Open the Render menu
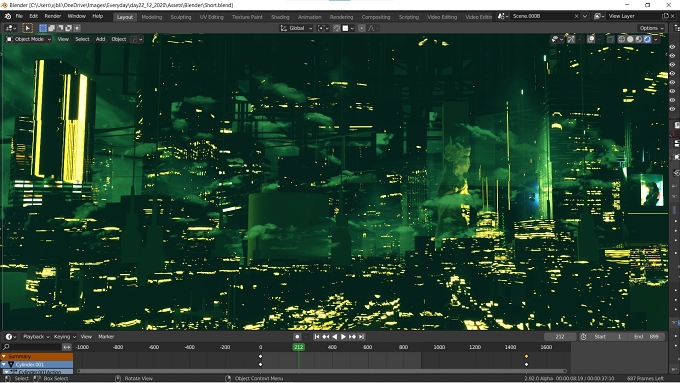This screenshot has height=383, width=680. pyautogui.click(x=52, y=16)
